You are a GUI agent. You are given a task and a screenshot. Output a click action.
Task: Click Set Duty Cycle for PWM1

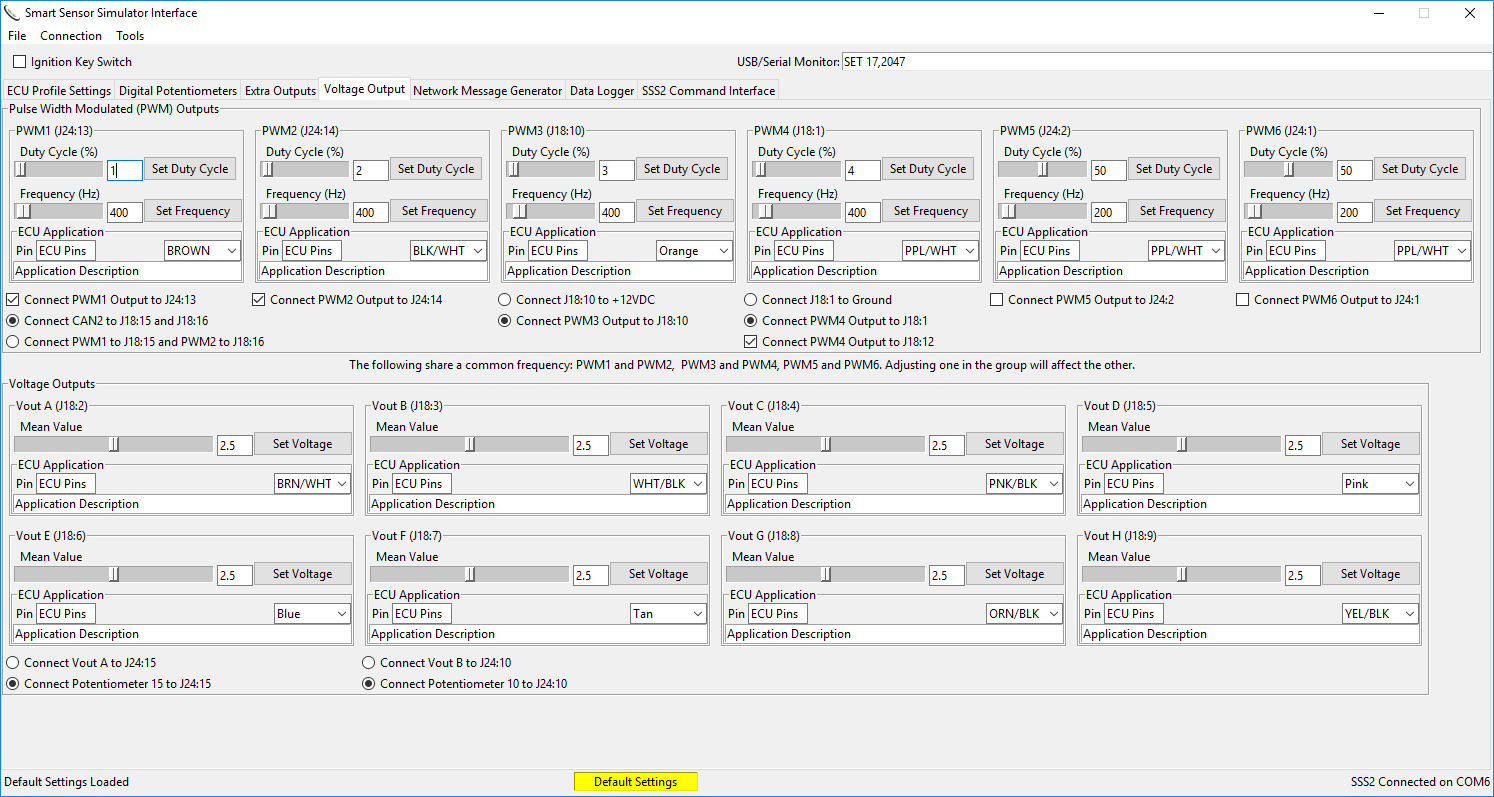point(190,169)
